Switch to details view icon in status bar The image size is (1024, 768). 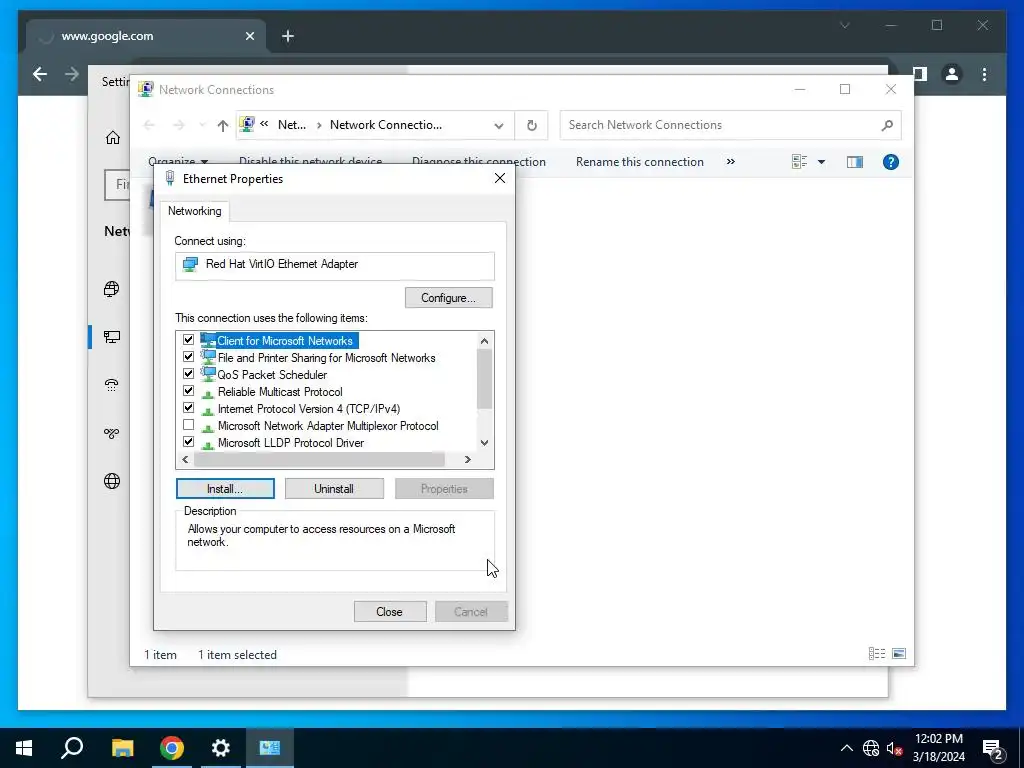coord(877,654)
